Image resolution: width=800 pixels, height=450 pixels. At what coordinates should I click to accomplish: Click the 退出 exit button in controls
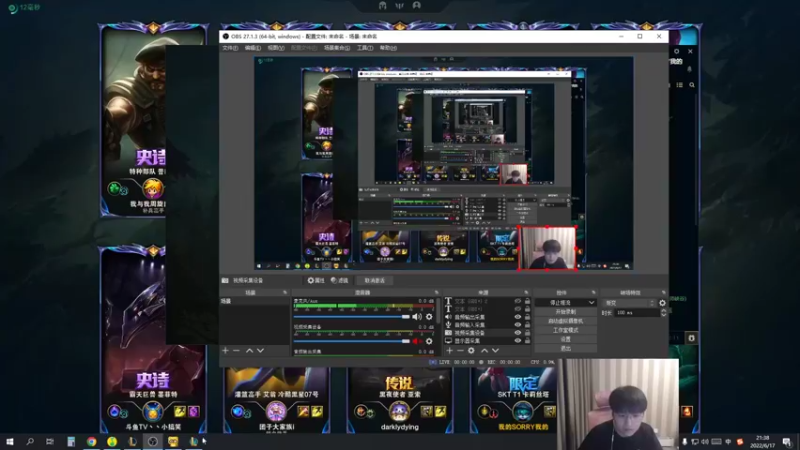tap(565, 348)
